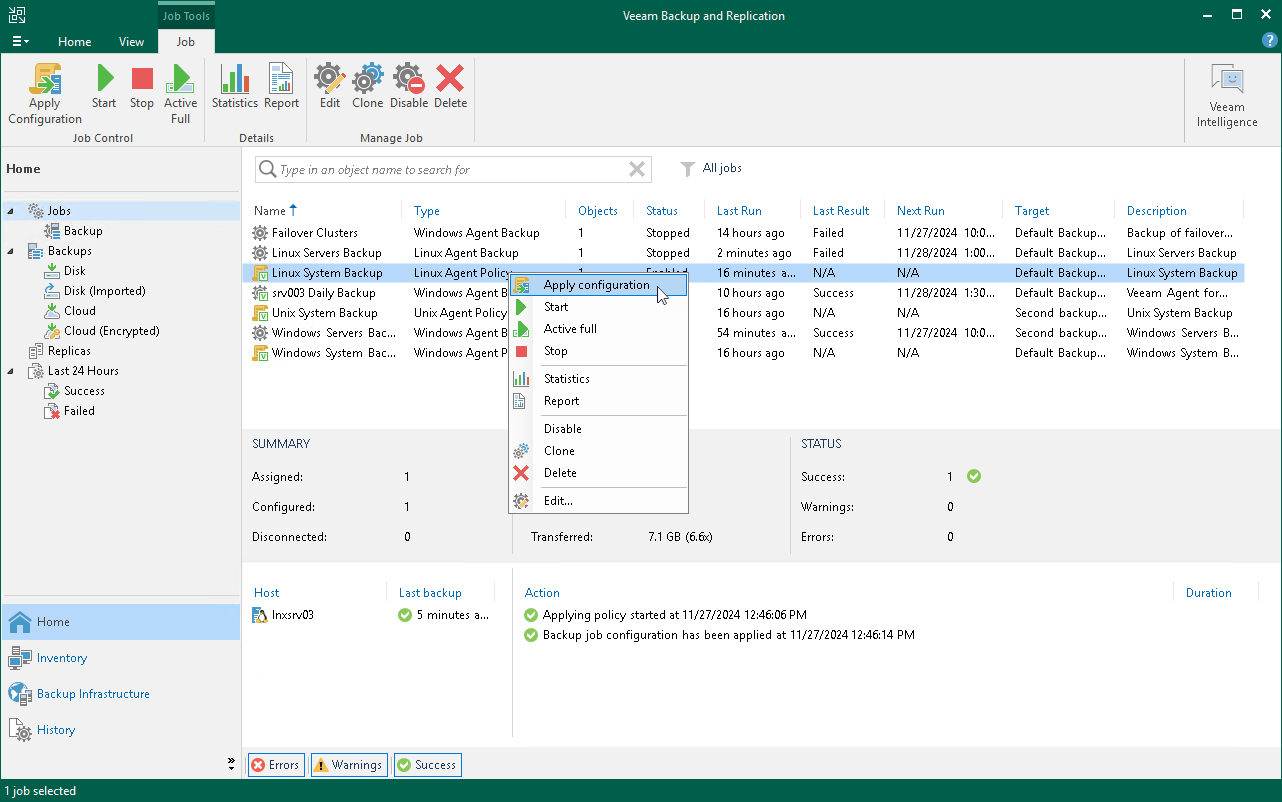Collapse the Last 24 Hours tree node
Screen dimensions: 1282x802
(12, 371)
